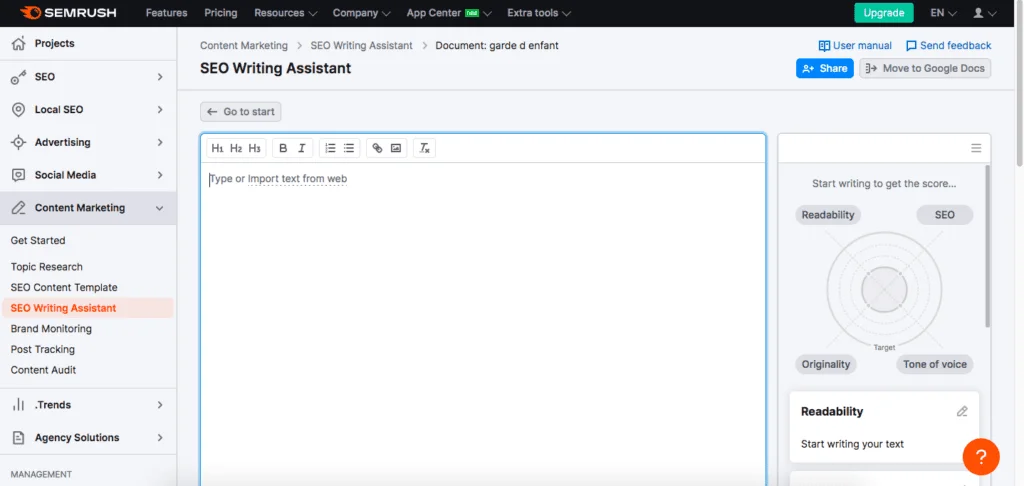Expand the SEO sidebar section
This screenshot has height=486, width=1024.
click(160, 77)
